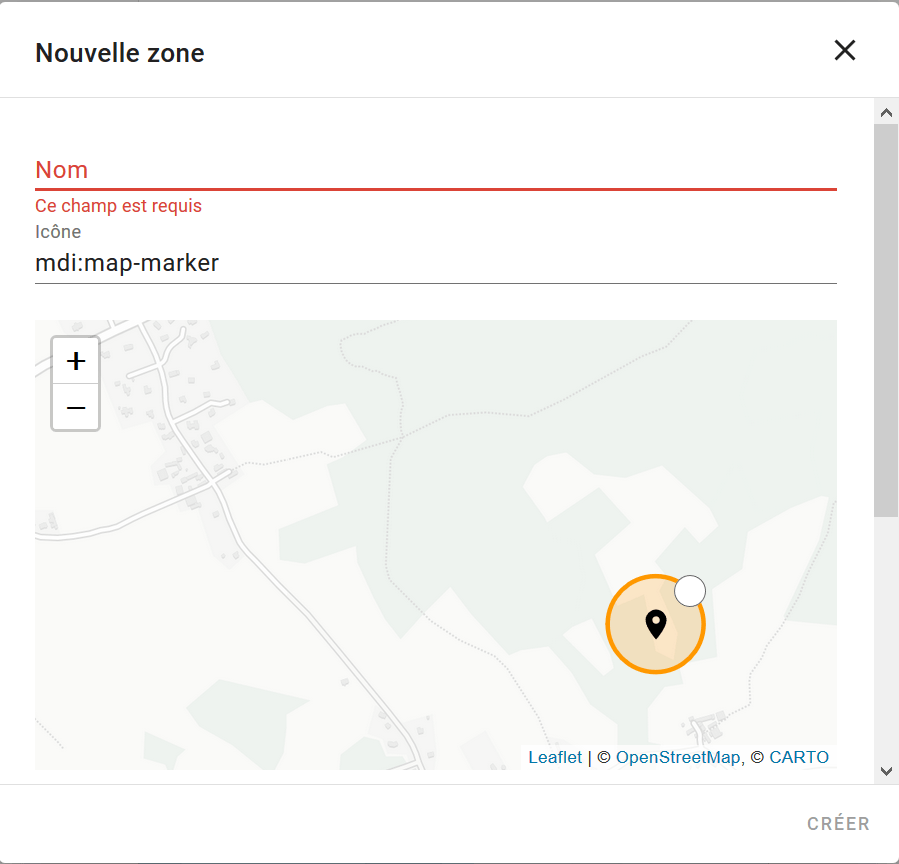899x864 pixels.
Task: Focus the Nom text field
Action: point(436,170)
